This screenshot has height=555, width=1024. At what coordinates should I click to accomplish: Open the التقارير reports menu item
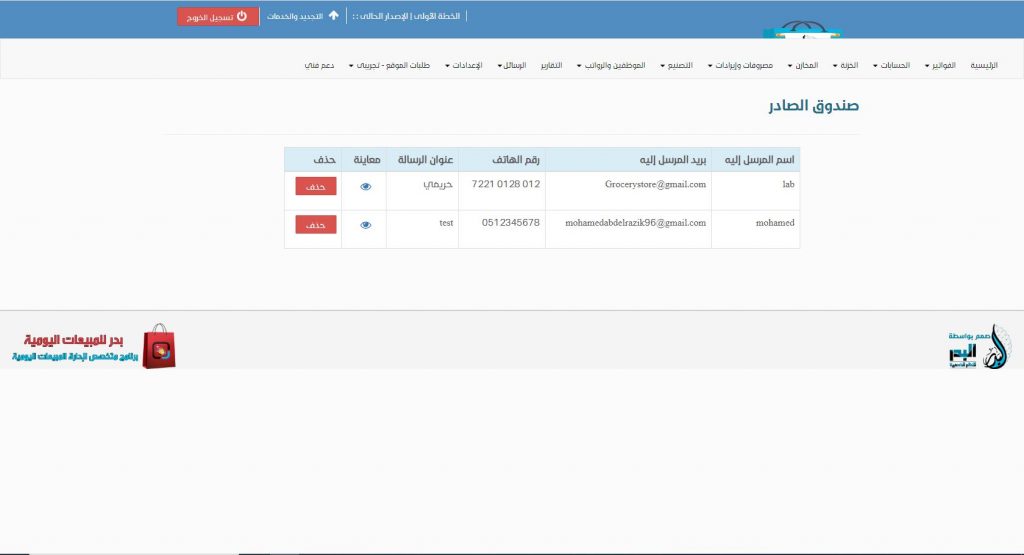pyautogui.click(x=551, y=65)
